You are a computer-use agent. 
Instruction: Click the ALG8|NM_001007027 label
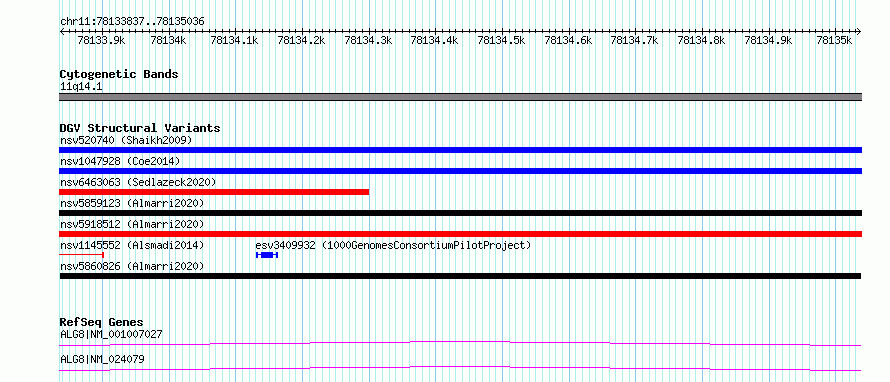tap(111, 334)
